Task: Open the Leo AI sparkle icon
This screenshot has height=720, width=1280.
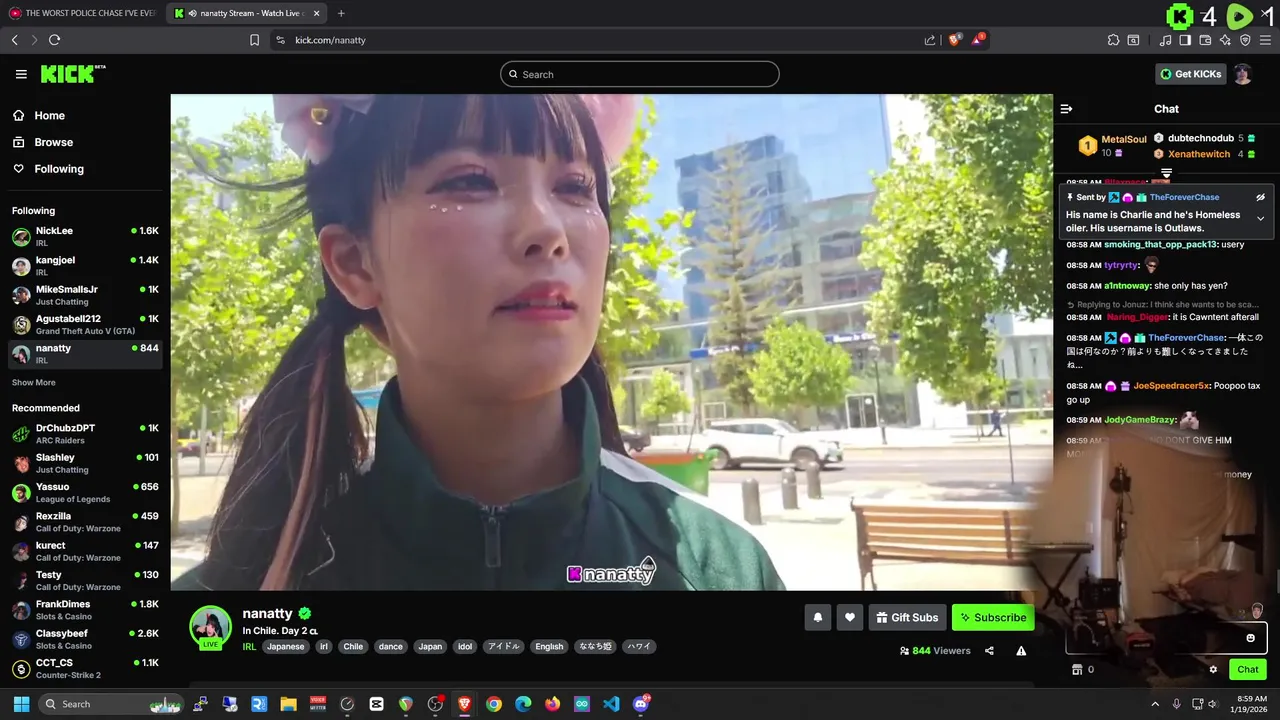Action: (x=1225, y=40)
